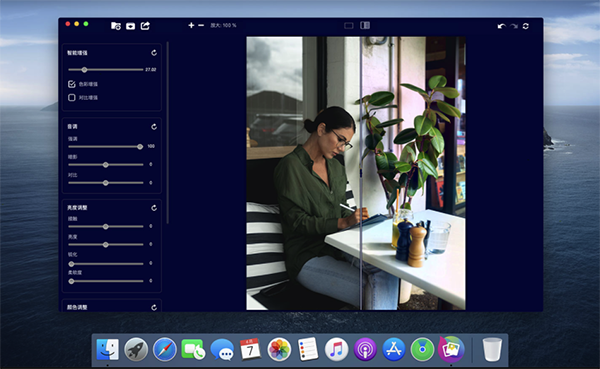Open Photos app from the dock

point(279,349)
